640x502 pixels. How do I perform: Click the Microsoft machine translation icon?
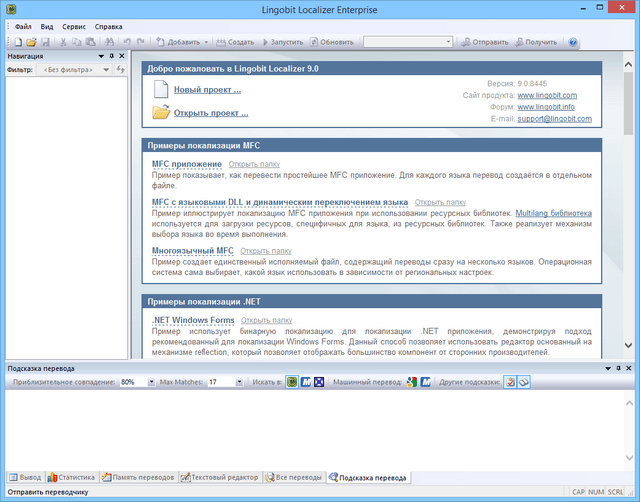coord(425,382)
